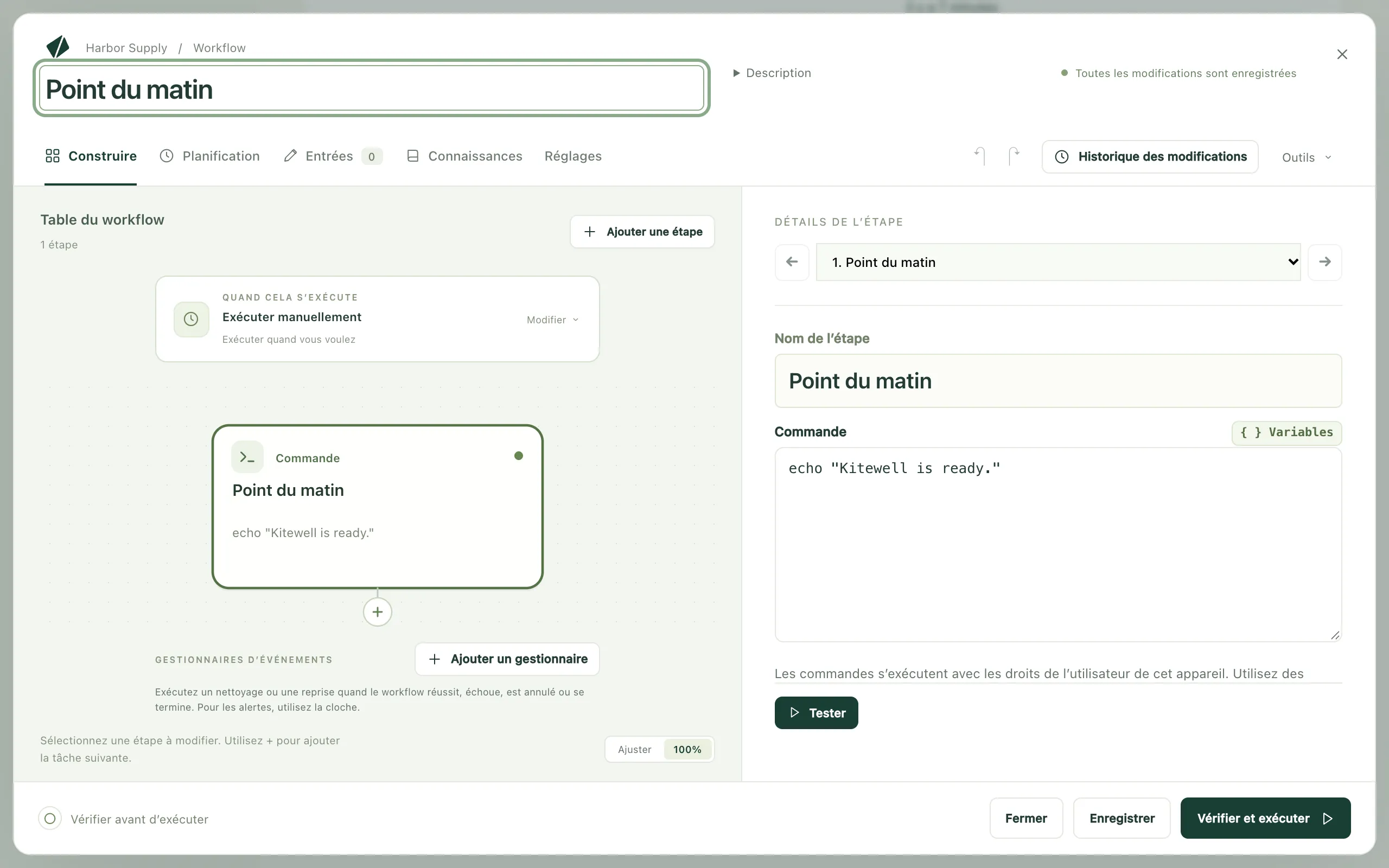
Task: Click Ajouter un gestionnaire button
Action: coord(507,659)
